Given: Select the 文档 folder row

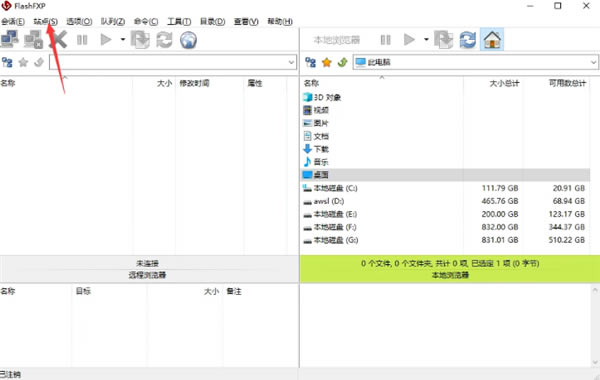Looking at the screenshot, I should (316, 136).
